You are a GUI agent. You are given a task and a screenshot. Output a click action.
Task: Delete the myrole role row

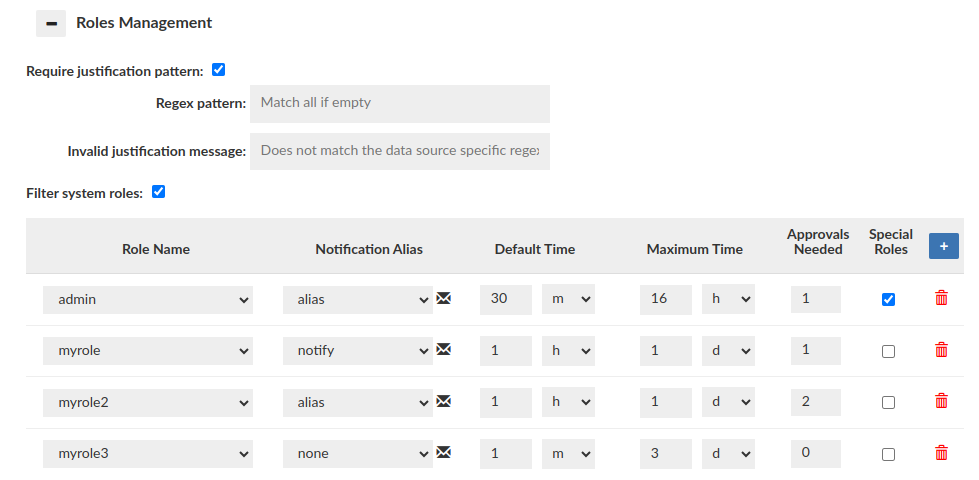(x=941, y=350)
